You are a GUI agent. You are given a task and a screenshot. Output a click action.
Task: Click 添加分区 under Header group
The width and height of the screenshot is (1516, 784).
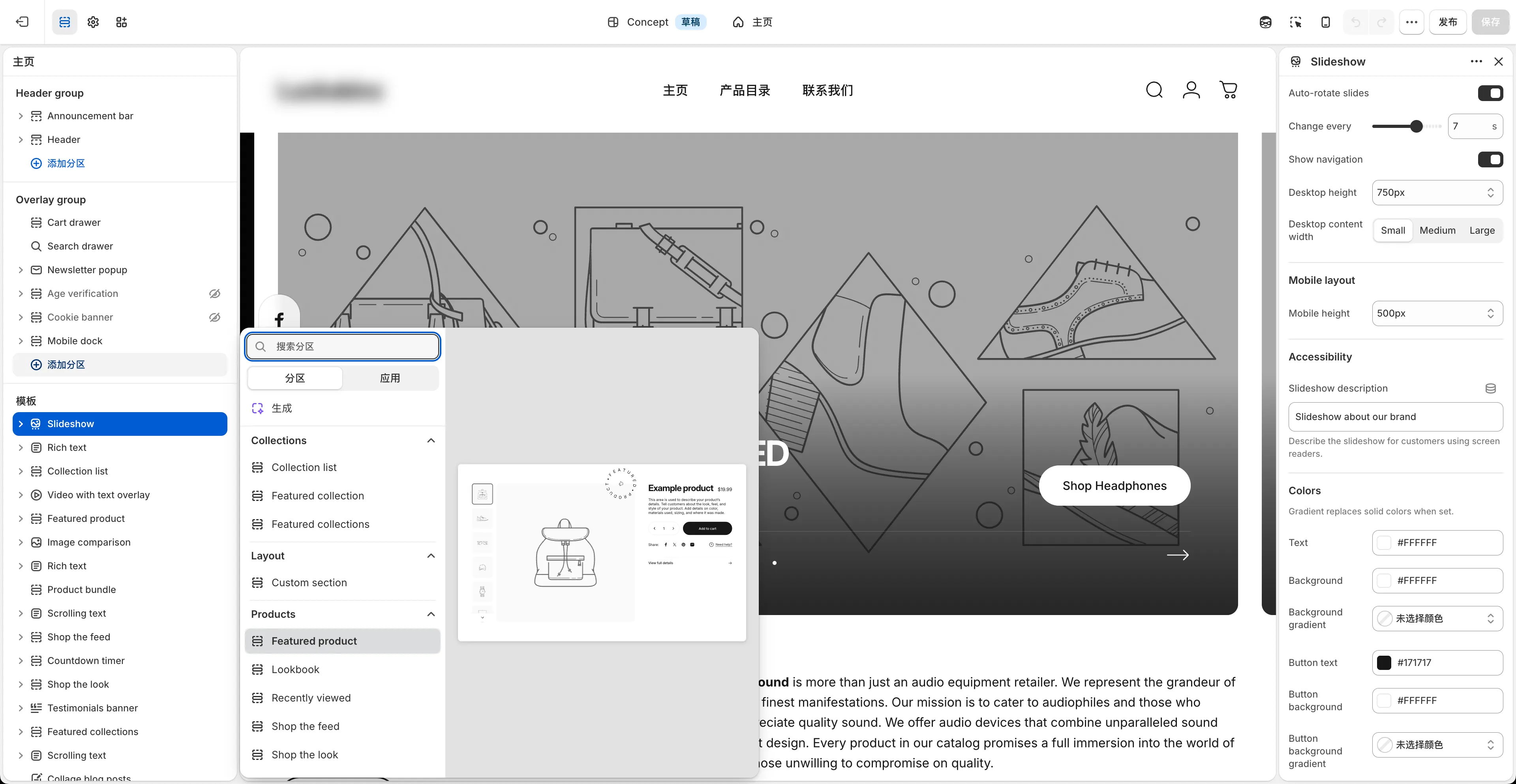point(66,163)
